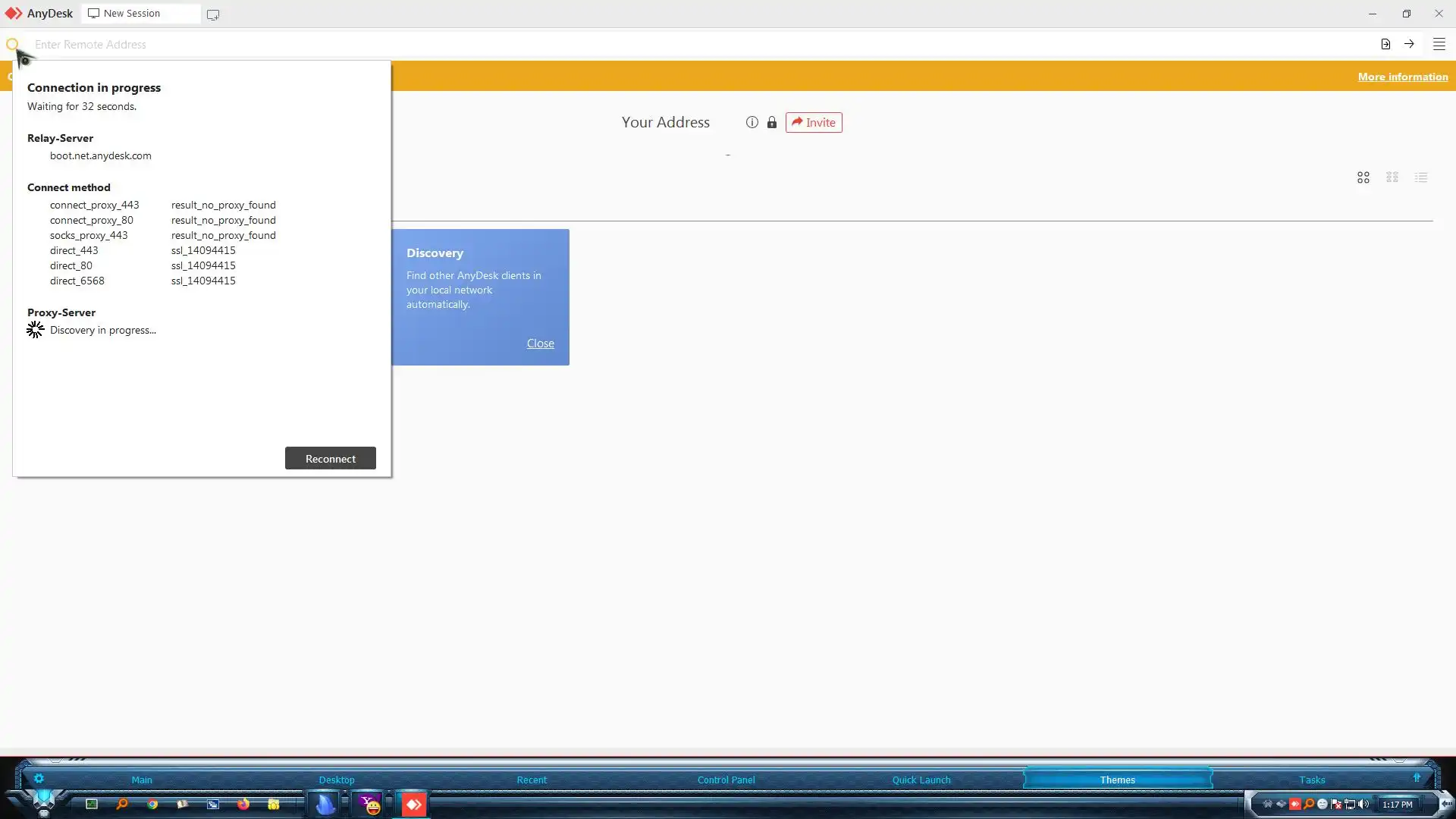The image size is (1456, 819).
Task: Focus the Enter Remote Address field
Action: 682,44
